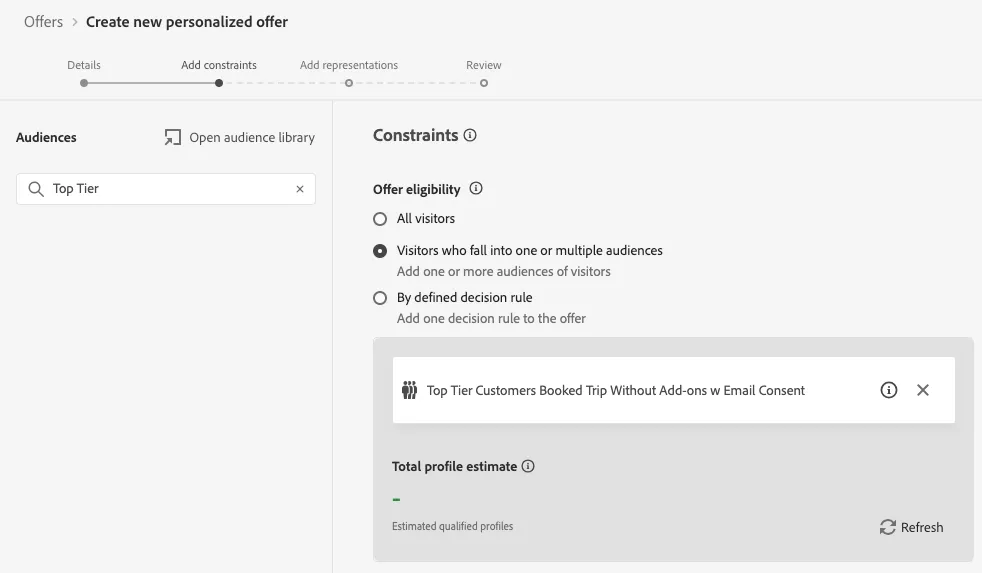982x573 pixels.
Task: Click the Offer eligibility label
Action: [416, 189]
